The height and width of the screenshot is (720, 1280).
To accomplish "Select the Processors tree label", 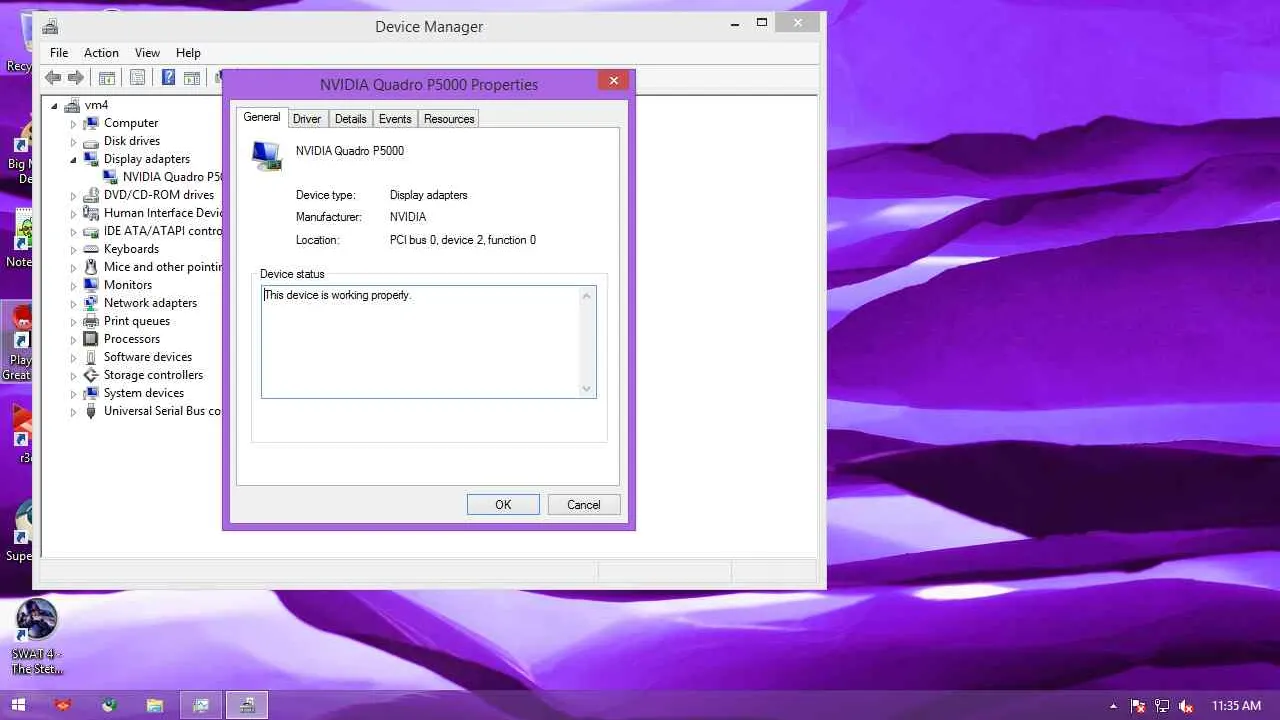I will click(x=132, y=339).
